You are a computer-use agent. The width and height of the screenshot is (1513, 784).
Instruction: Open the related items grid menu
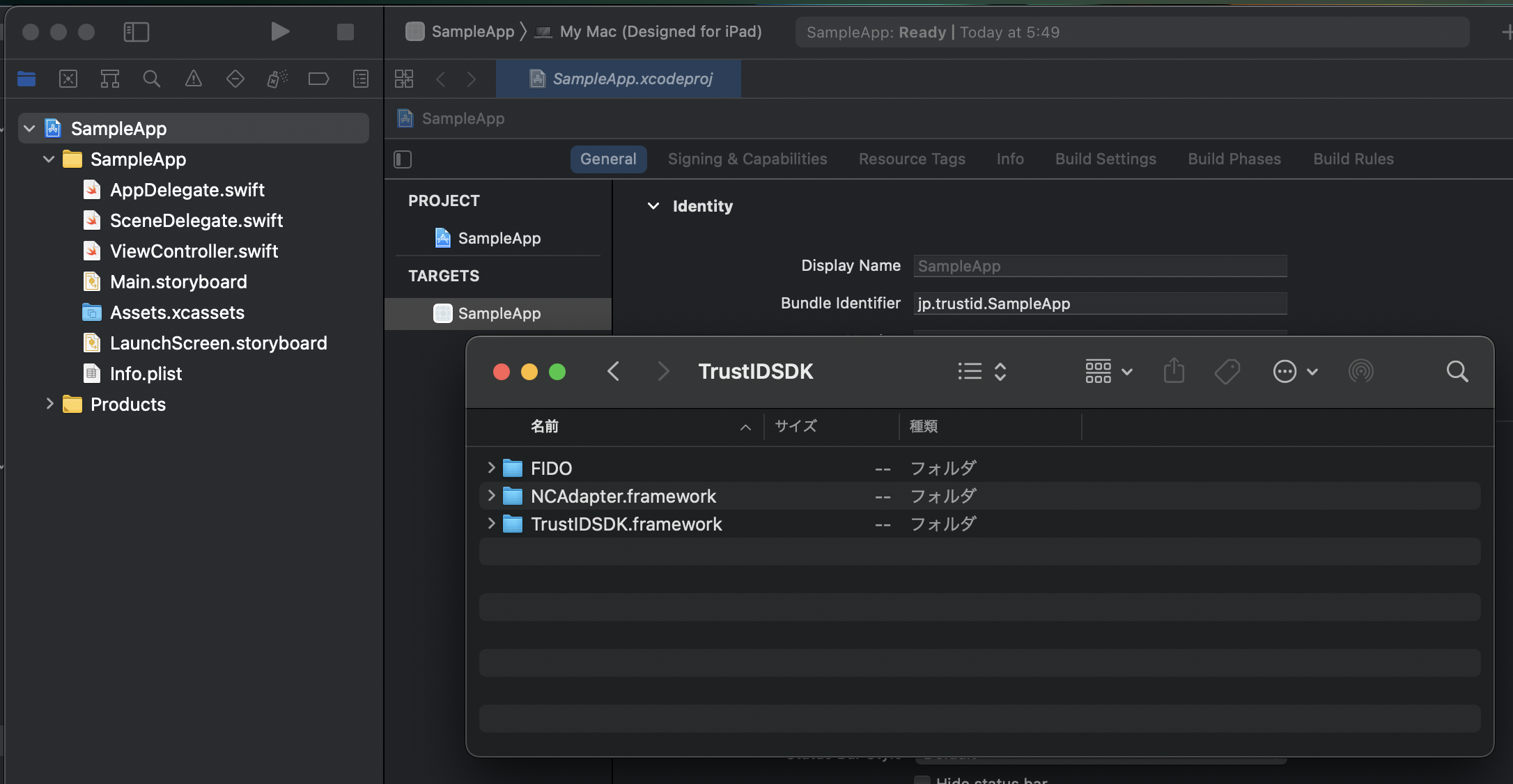(404, 79)
